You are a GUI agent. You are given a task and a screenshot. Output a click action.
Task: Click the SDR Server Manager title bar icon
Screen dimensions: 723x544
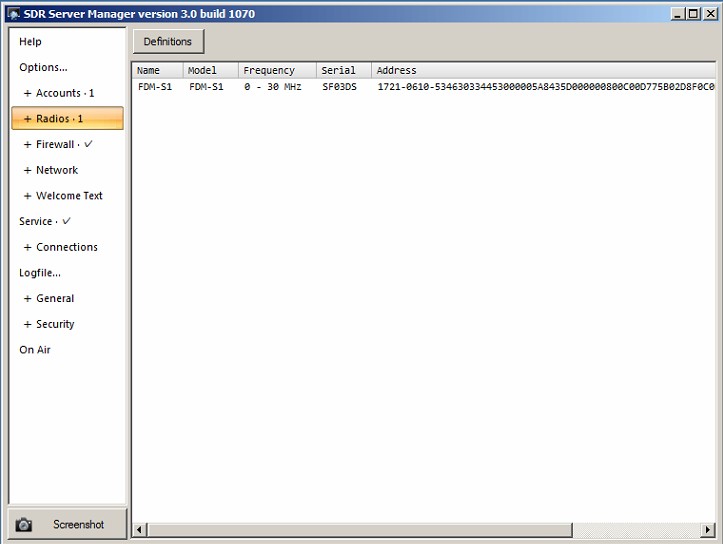tap(14, 14)
